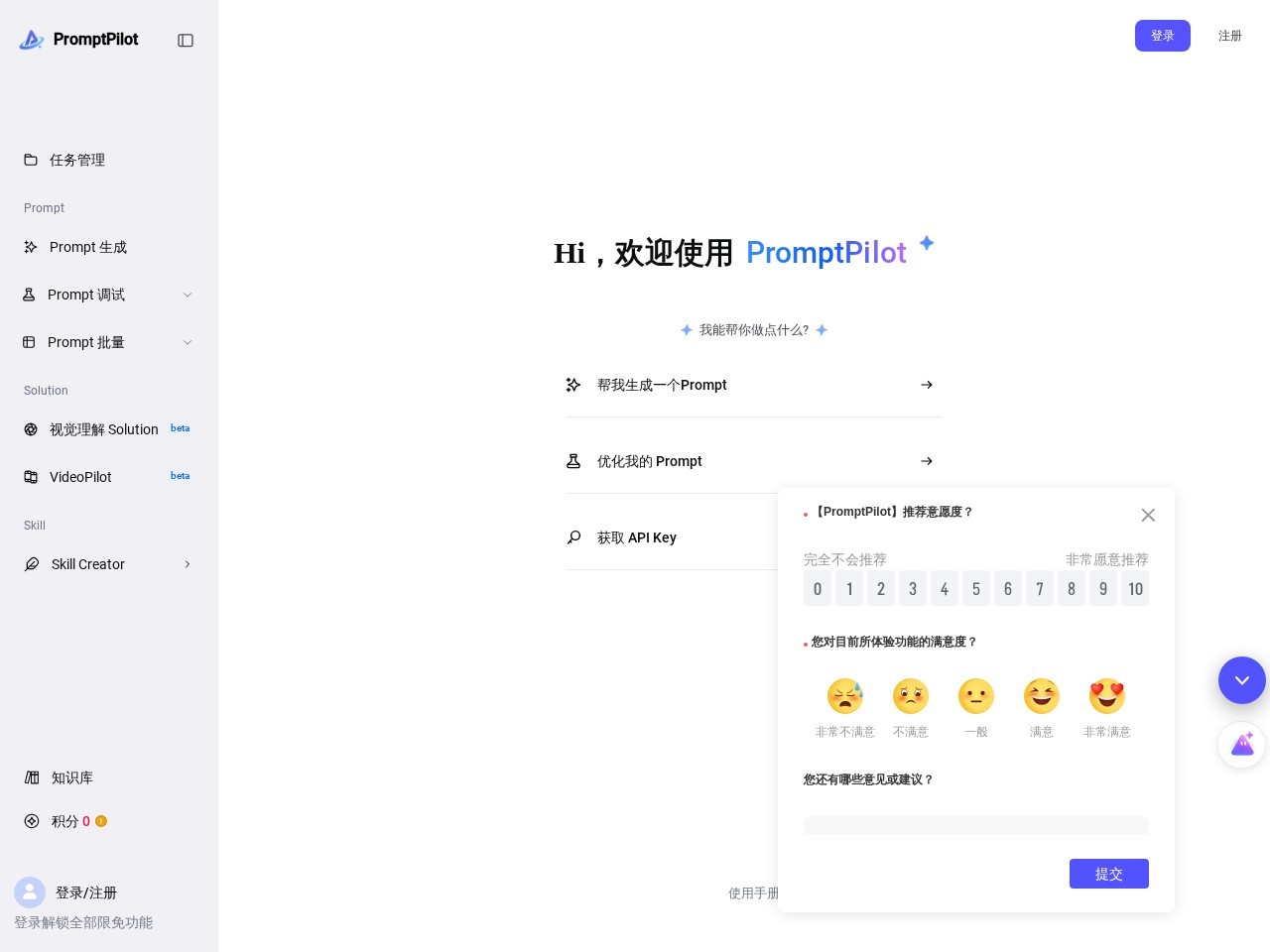Click the points icon beside 积分

coord(32,821)
